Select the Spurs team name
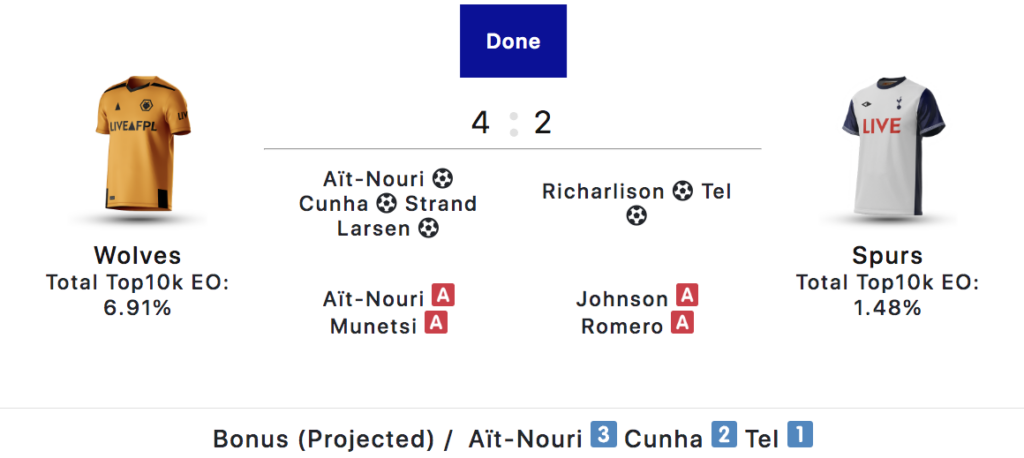The image size is (1024, 458). point(888,255)
